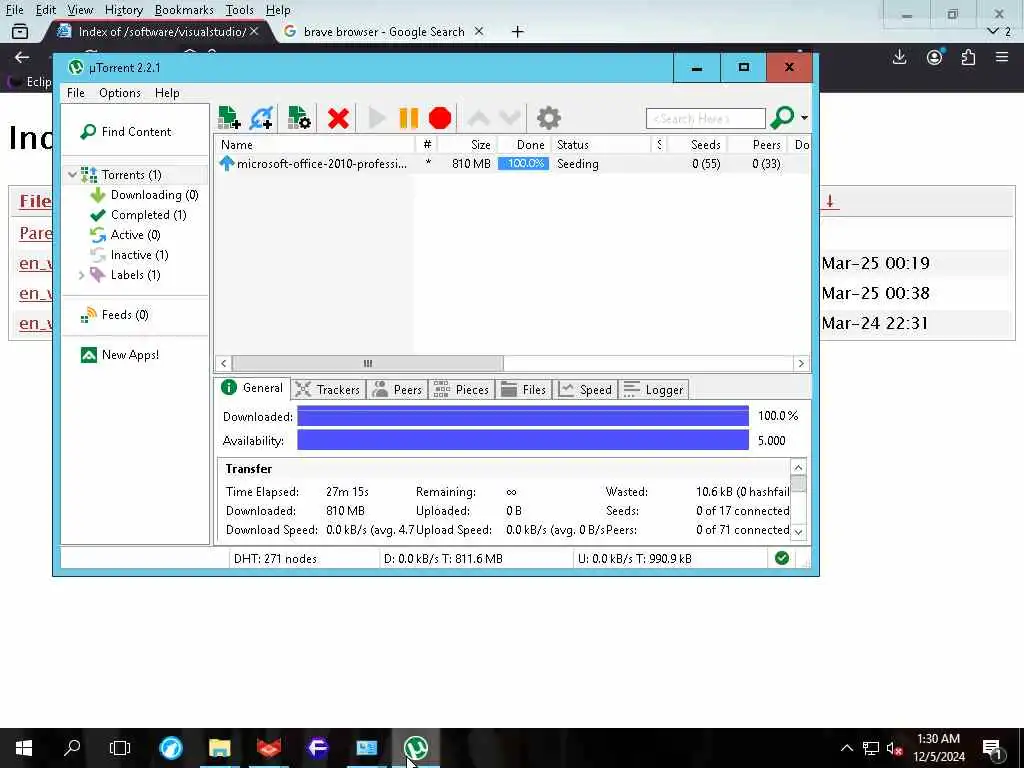The height and width of the screenshot is (768, 1024).
Task: Click the red X Remove Torrent icon
Action: pyautogui.click(x=338, y=118)
